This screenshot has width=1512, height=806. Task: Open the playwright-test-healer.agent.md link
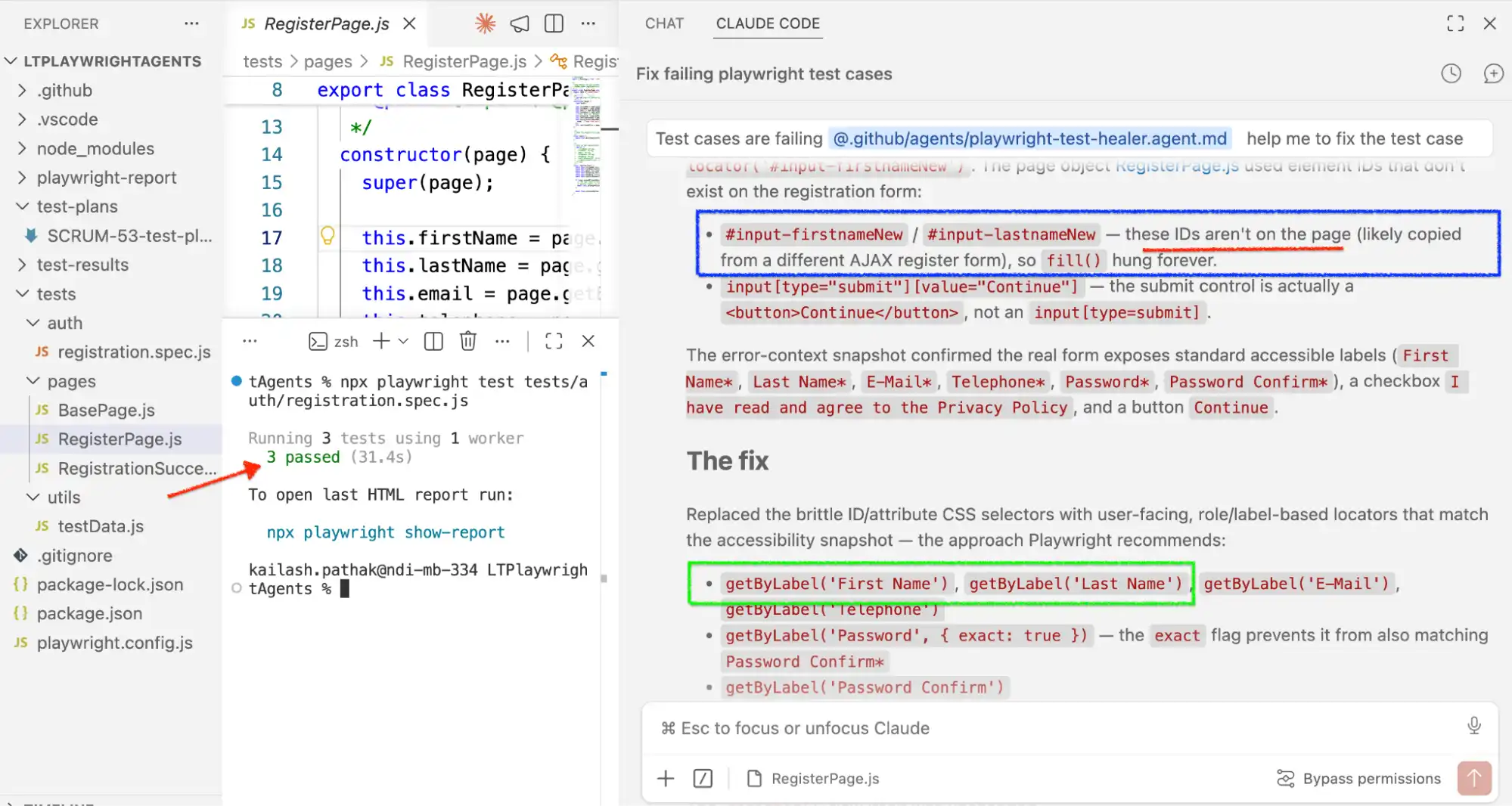[x=1029, y=138]
